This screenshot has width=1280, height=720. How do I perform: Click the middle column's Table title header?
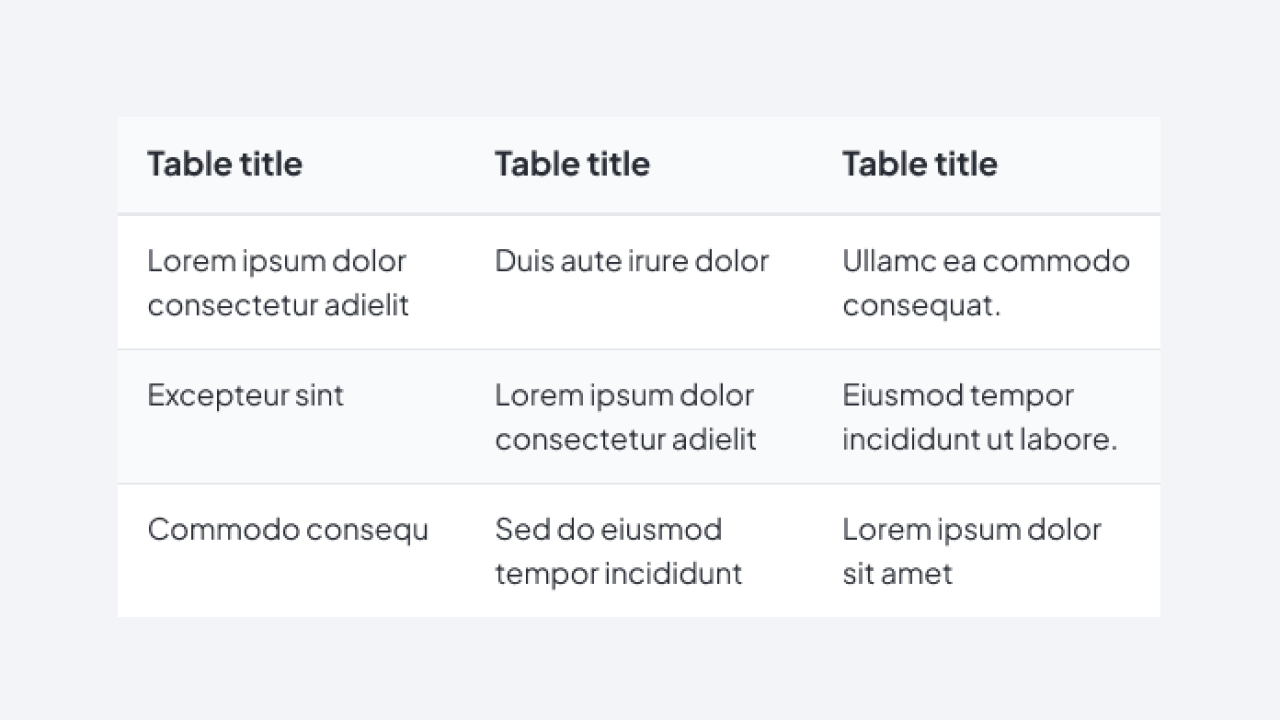(572, 164)
